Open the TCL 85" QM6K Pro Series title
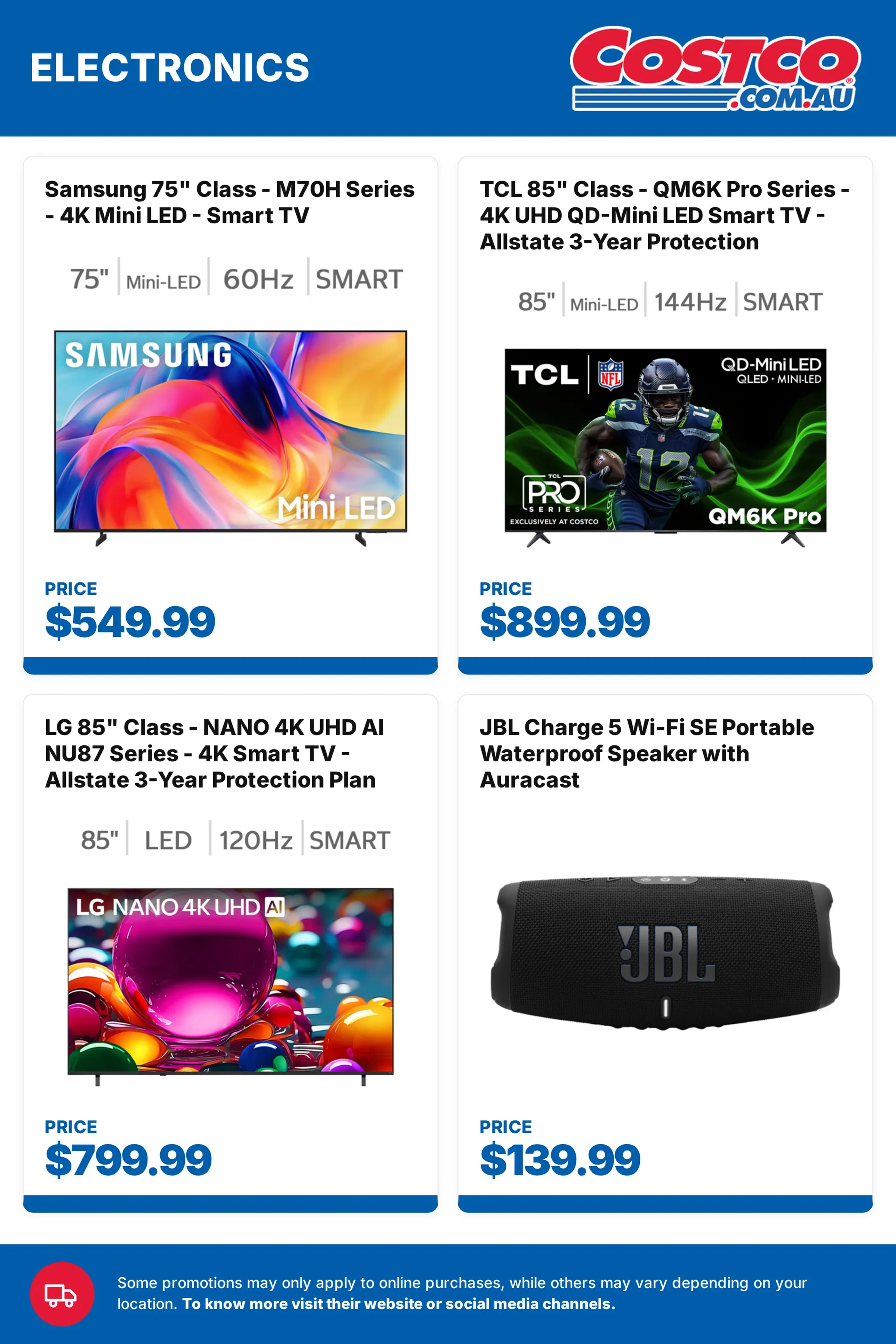Image resolution: width=896 pixels, height=1344 pixels. pos(665,216)
